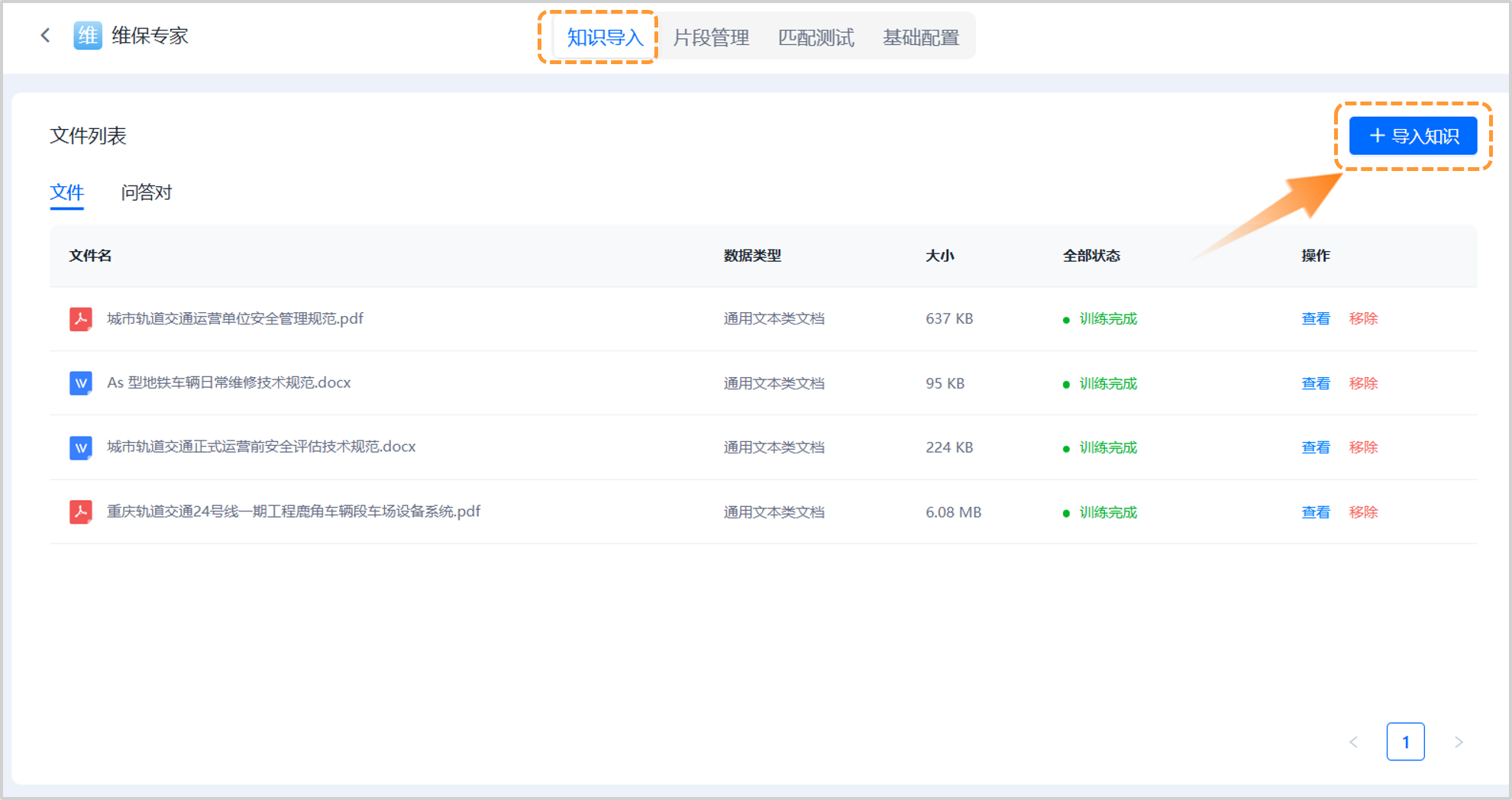Click Word icon for As型地铁车辆日常维修技术规范
1512x800 pixels.
pos(81,383)
